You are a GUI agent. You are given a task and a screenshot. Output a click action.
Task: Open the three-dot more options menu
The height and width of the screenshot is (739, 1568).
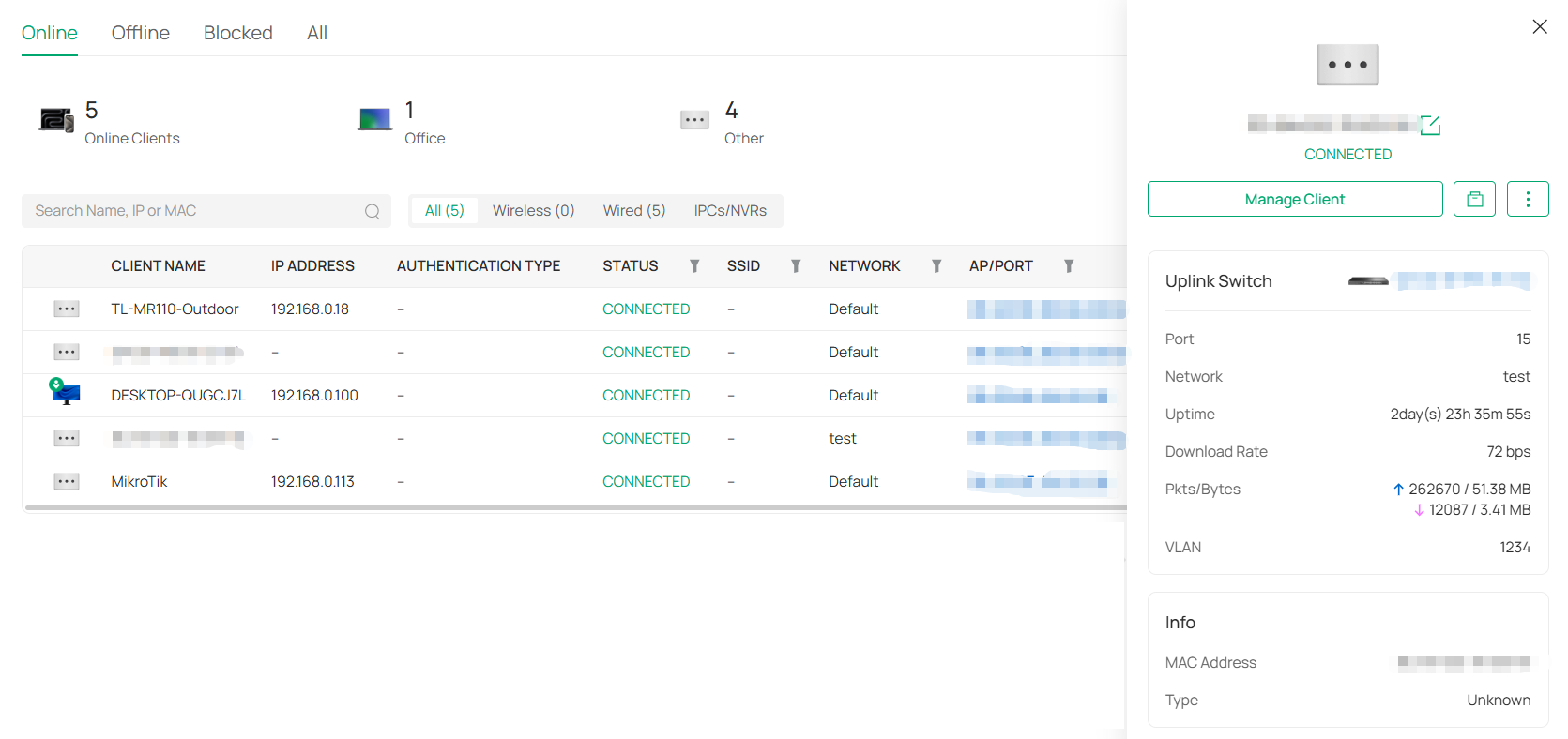(1527, 199)
